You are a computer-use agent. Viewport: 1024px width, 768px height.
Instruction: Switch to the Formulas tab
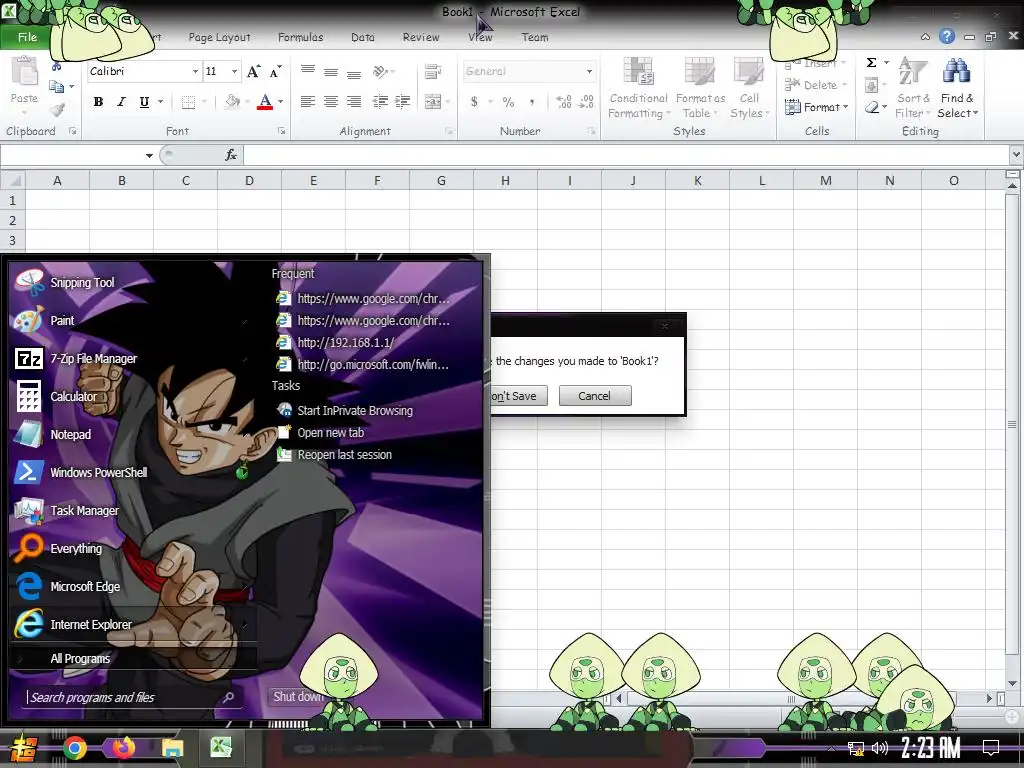(x=300, y=37)
